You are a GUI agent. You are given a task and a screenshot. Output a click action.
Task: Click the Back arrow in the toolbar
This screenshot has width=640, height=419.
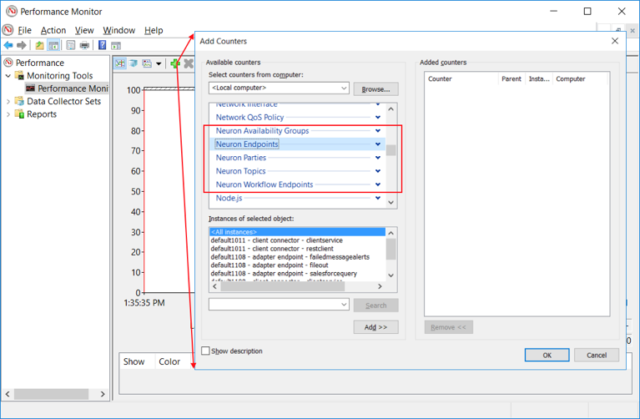[x=9, y=45]
